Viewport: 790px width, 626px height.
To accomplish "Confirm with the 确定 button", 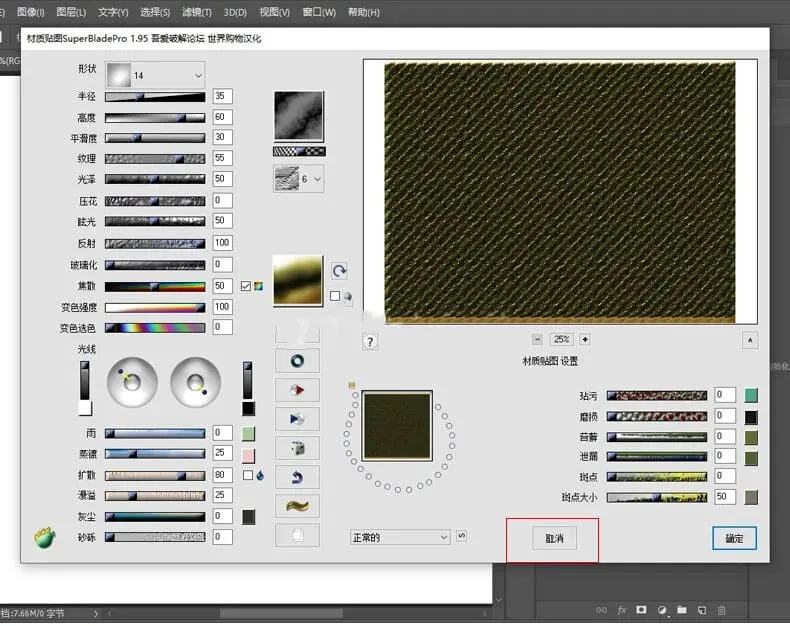I will point(734,538).
